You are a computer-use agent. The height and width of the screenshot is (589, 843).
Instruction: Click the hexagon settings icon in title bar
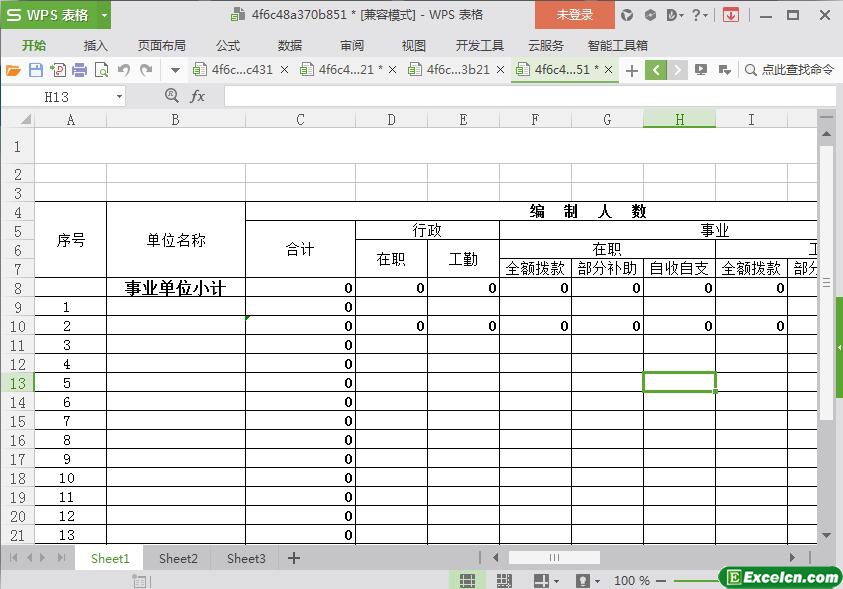pos(650,15)
